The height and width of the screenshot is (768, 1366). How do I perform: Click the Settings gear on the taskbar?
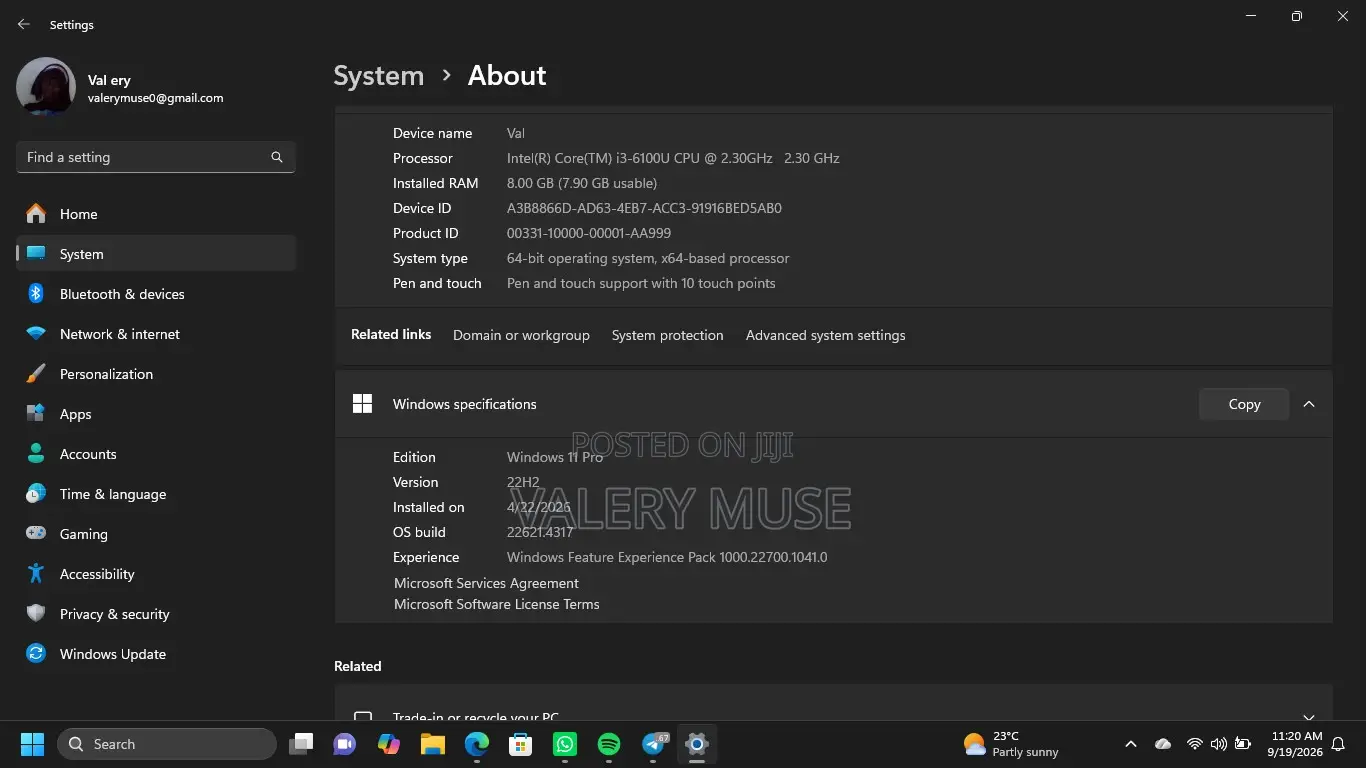pyautogui.click(x=697, y=744)
